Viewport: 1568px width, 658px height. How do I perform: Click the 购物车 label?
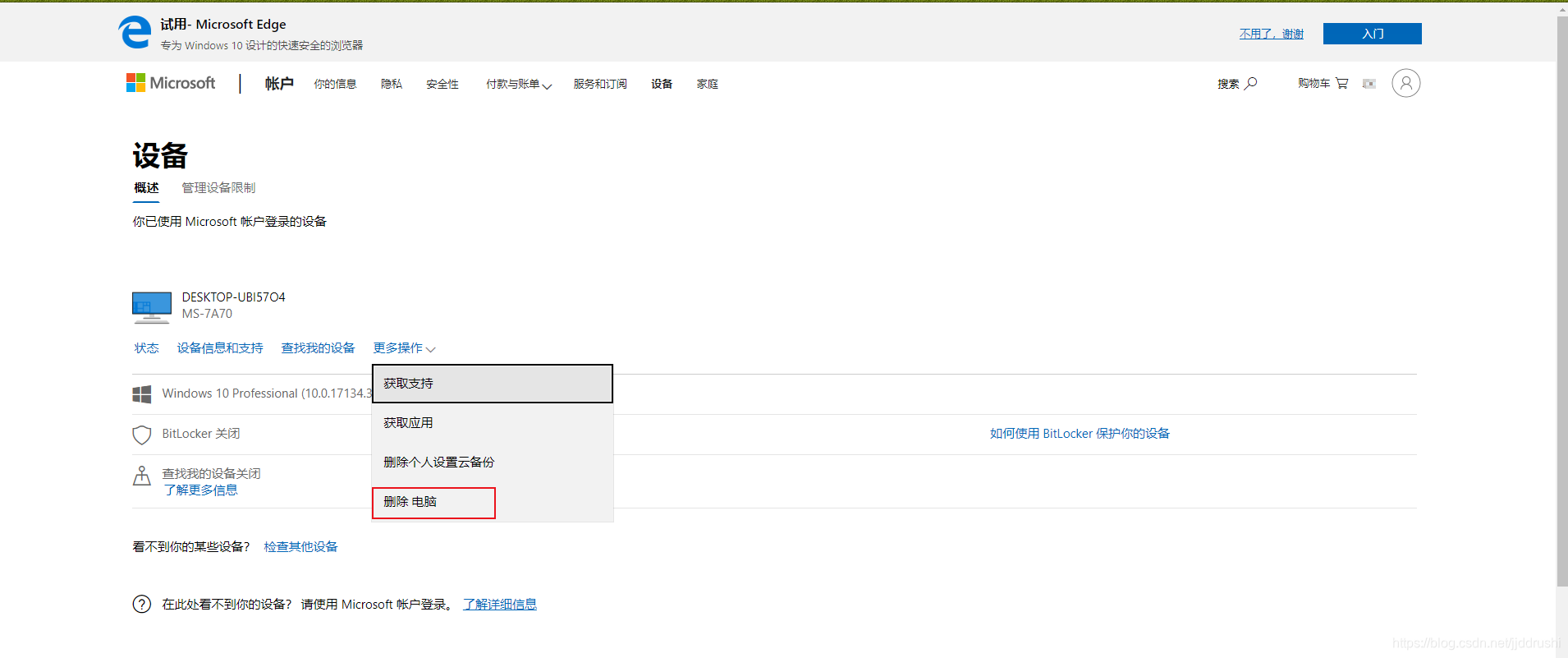click(x=1314, y=83)
